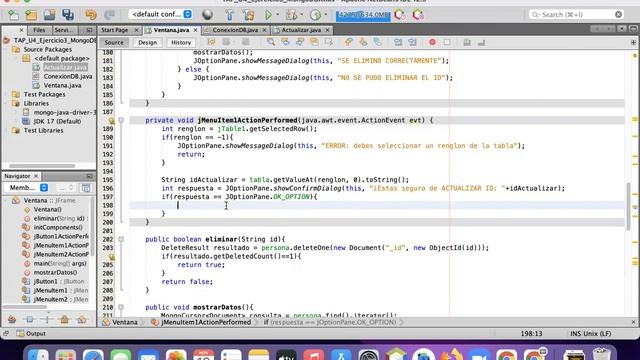The image size is (640, 360).
Task: Click the memory usage bar
Action: (362, 15)
